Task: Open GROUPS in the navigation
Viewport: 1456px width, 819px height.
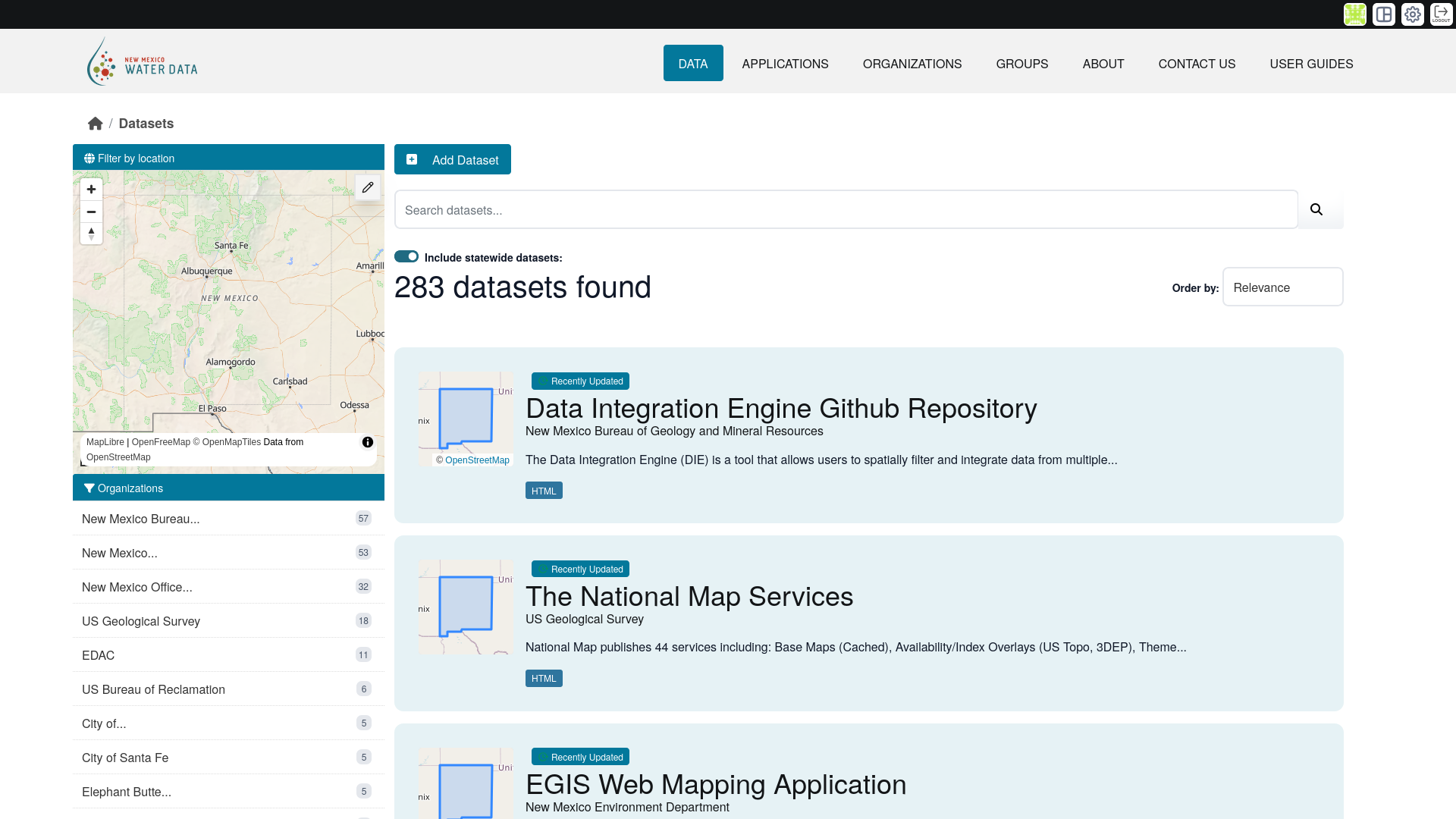Action: [x=1022, y=64]
